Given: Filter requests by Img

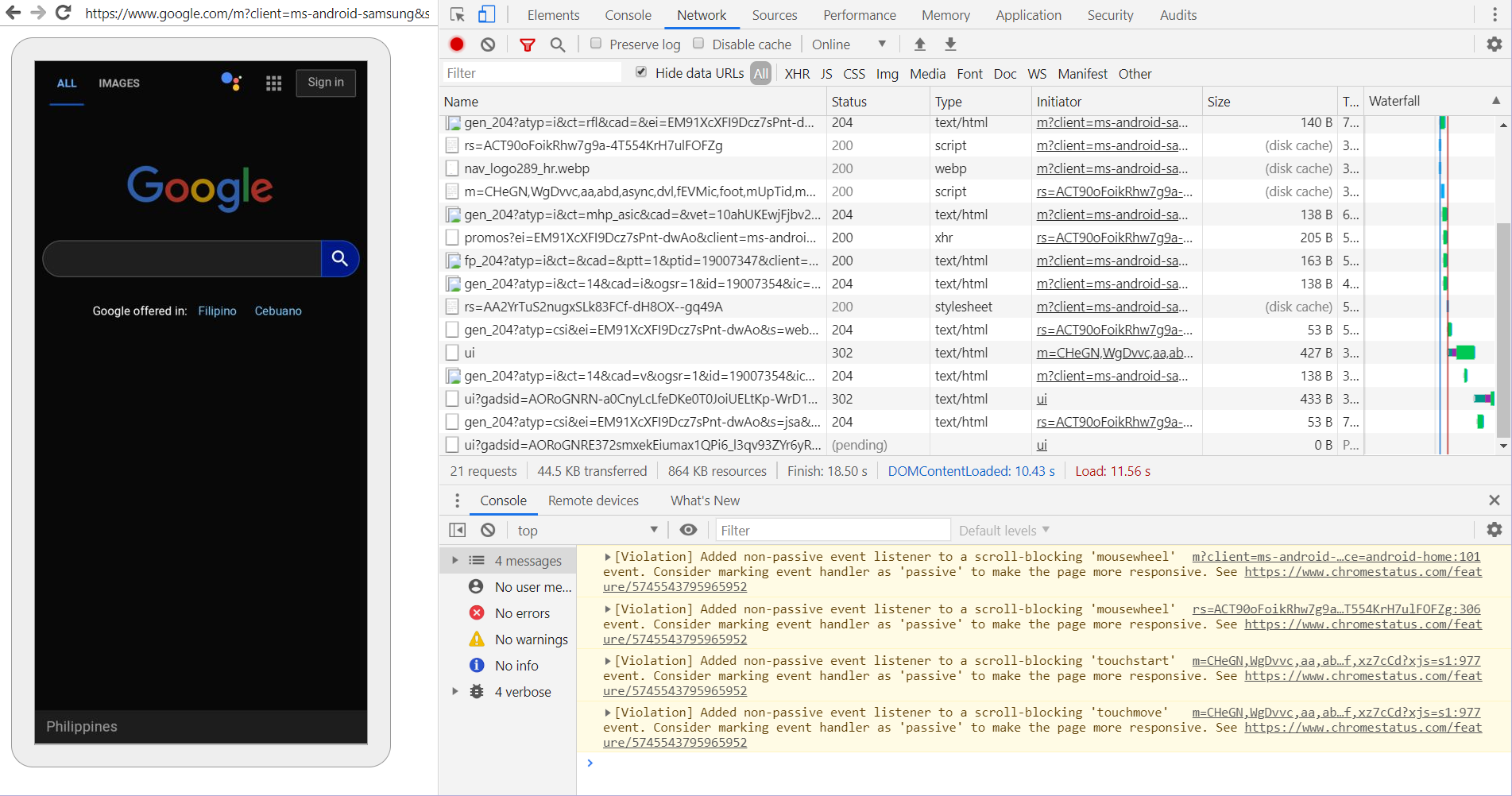Looking at the screenshot, I should click(x=887, y=74).
